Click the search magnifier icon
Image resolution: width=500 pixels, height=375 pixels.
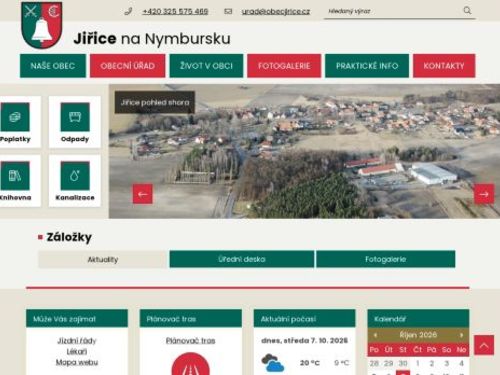[467, 11]
